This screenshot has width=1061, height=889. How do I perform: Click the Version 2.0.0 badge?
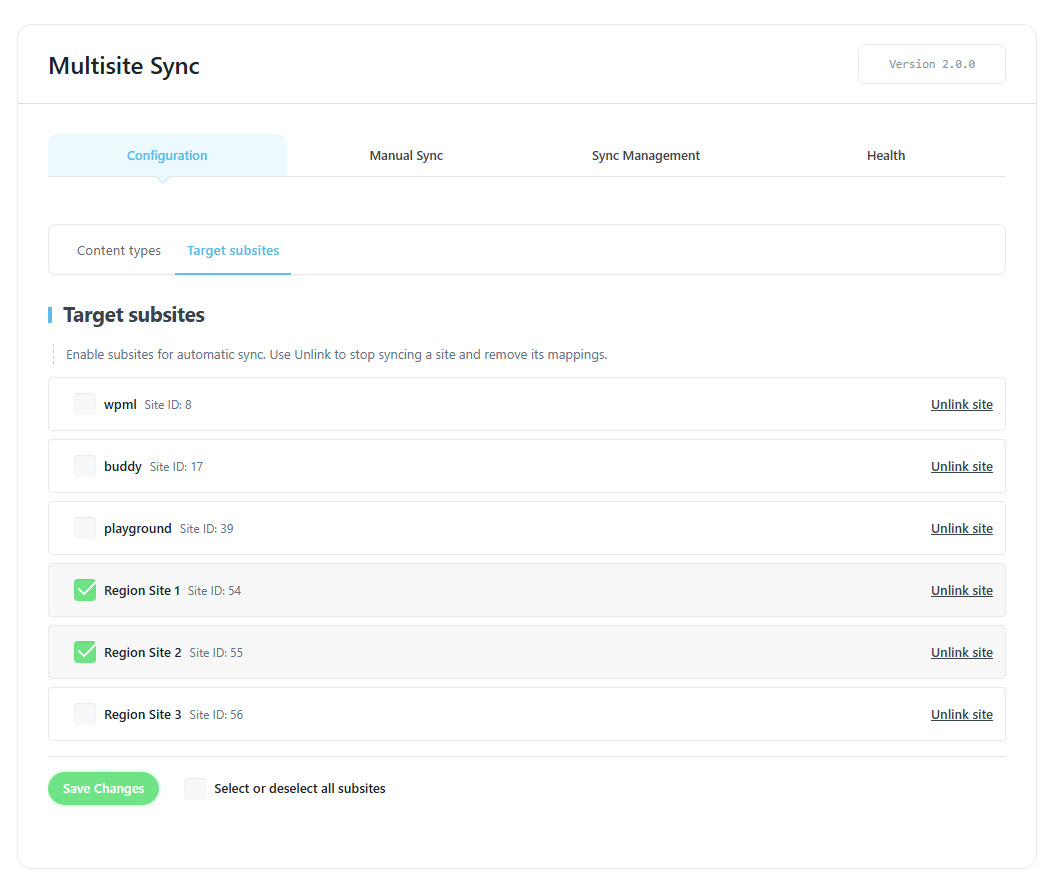coord(932,64)
